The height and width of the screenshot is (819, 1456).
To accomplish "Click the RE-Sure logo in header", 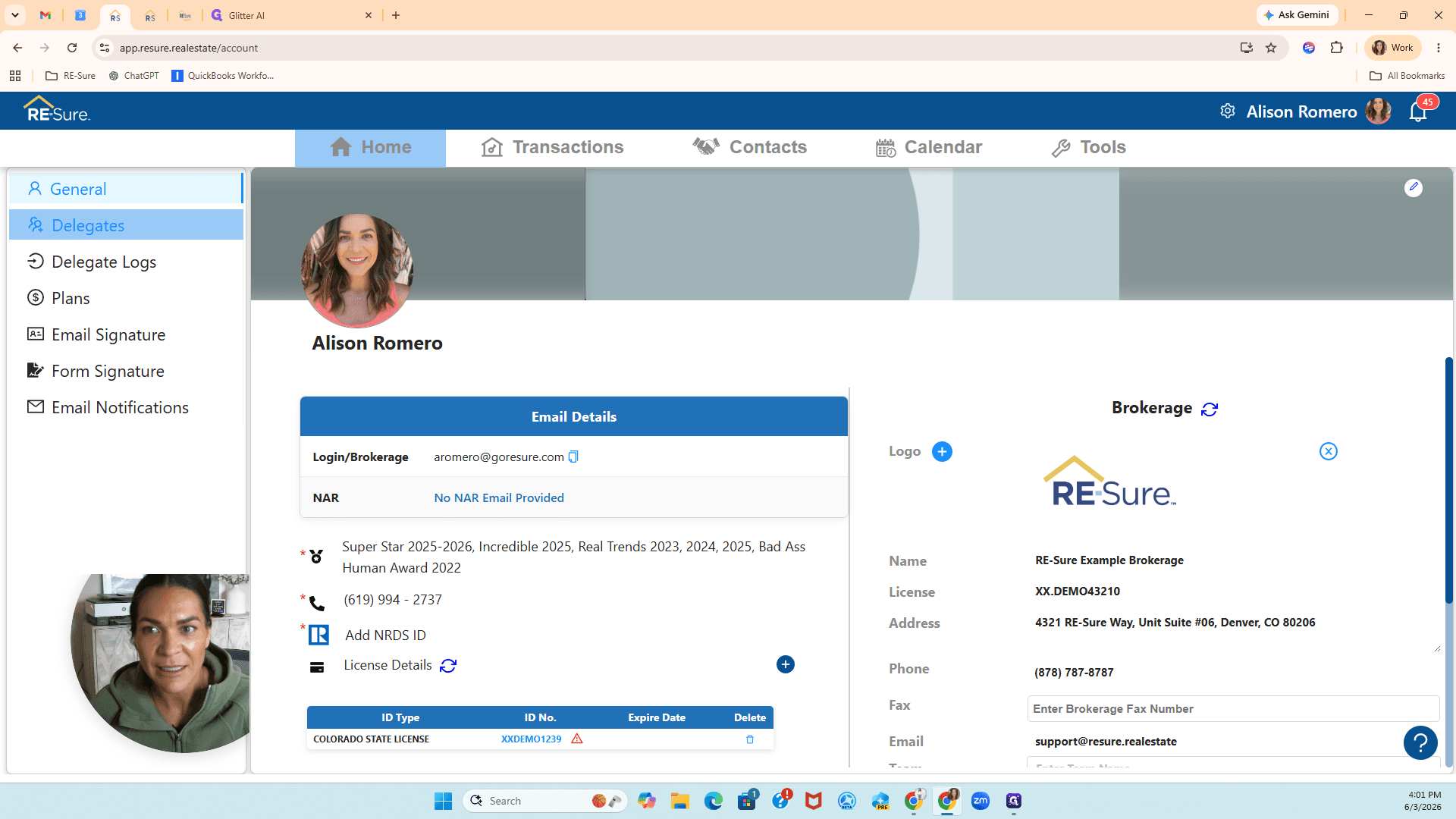I will pos(57,110).
